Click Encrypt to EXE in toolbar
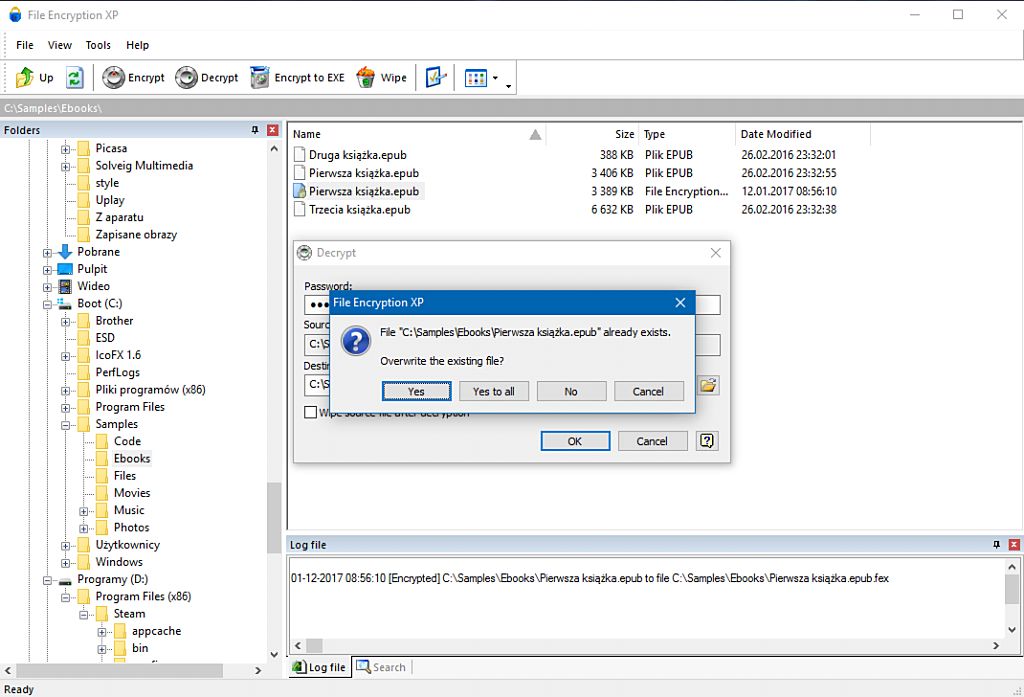 click(x=297, y=78)
